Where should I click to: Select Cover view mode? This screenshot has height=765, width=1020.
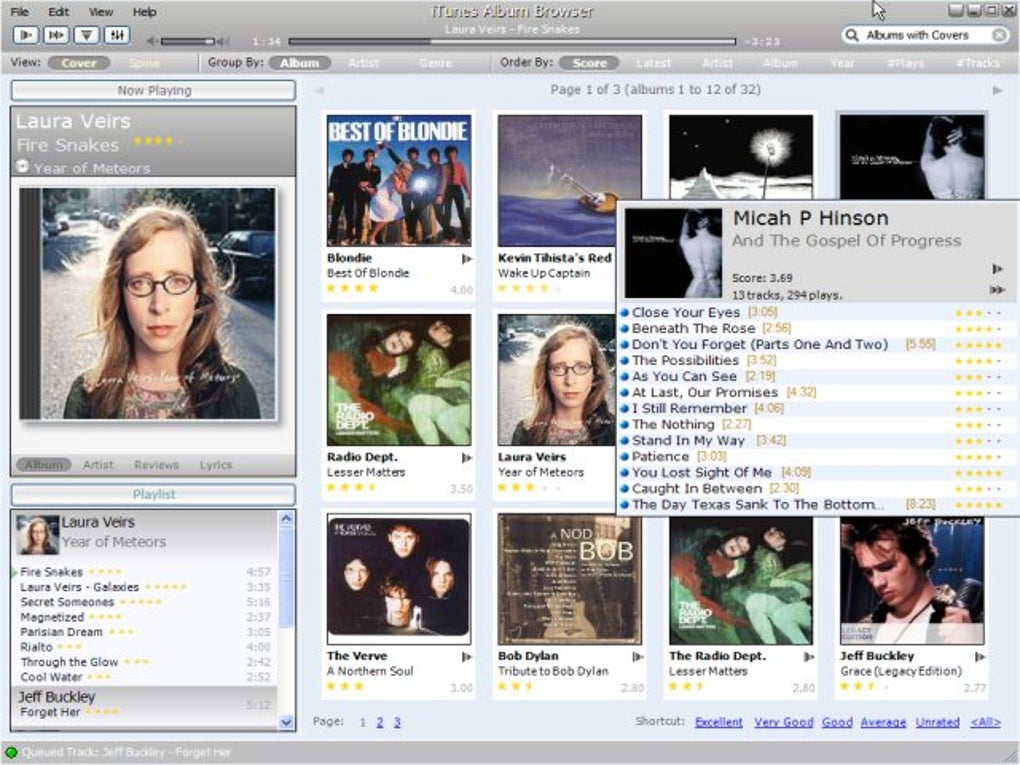coord(79,63)
